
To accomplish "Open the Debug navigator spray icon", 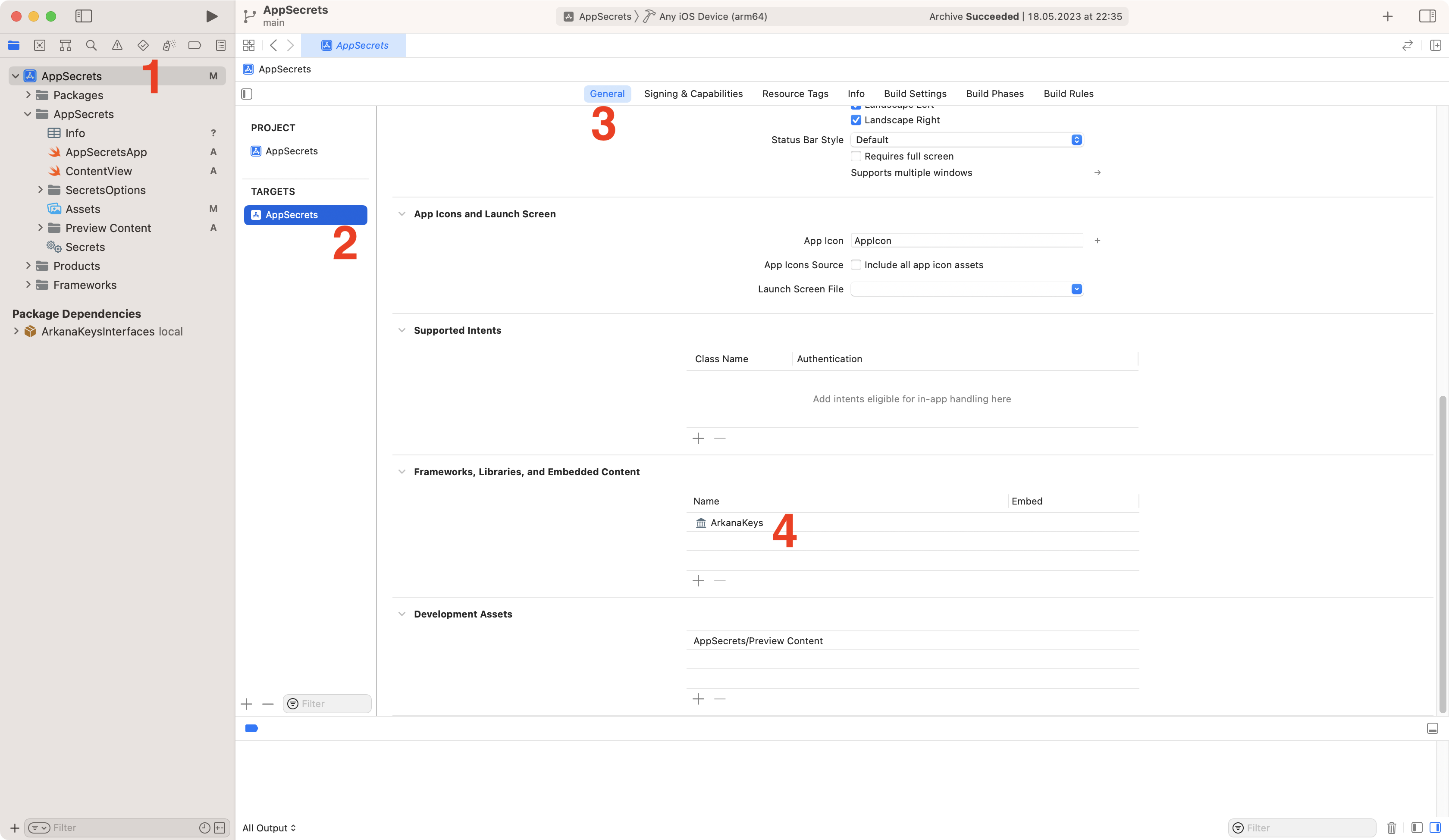I will (169, 45).
